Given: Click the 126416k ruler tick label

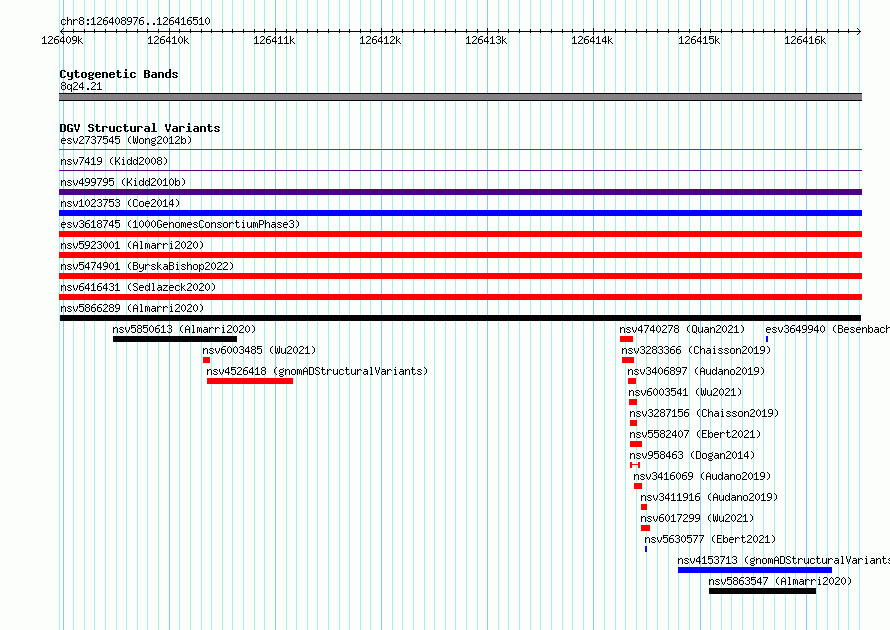Looking at the screenshot, I should click(x=805, y=40).
